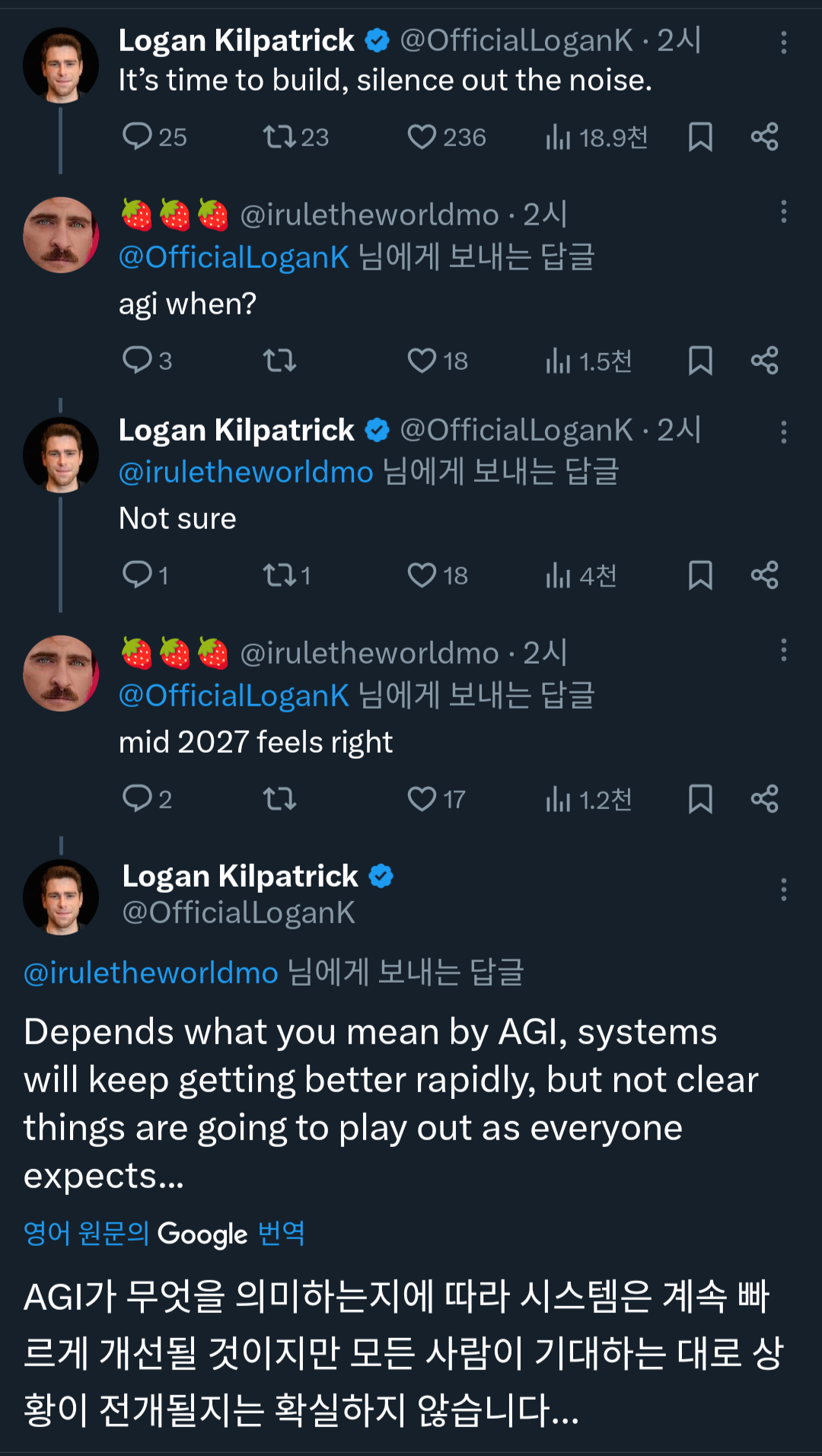
Task: View analytics on the "agi when?" reply
Action: coord(558,361)
